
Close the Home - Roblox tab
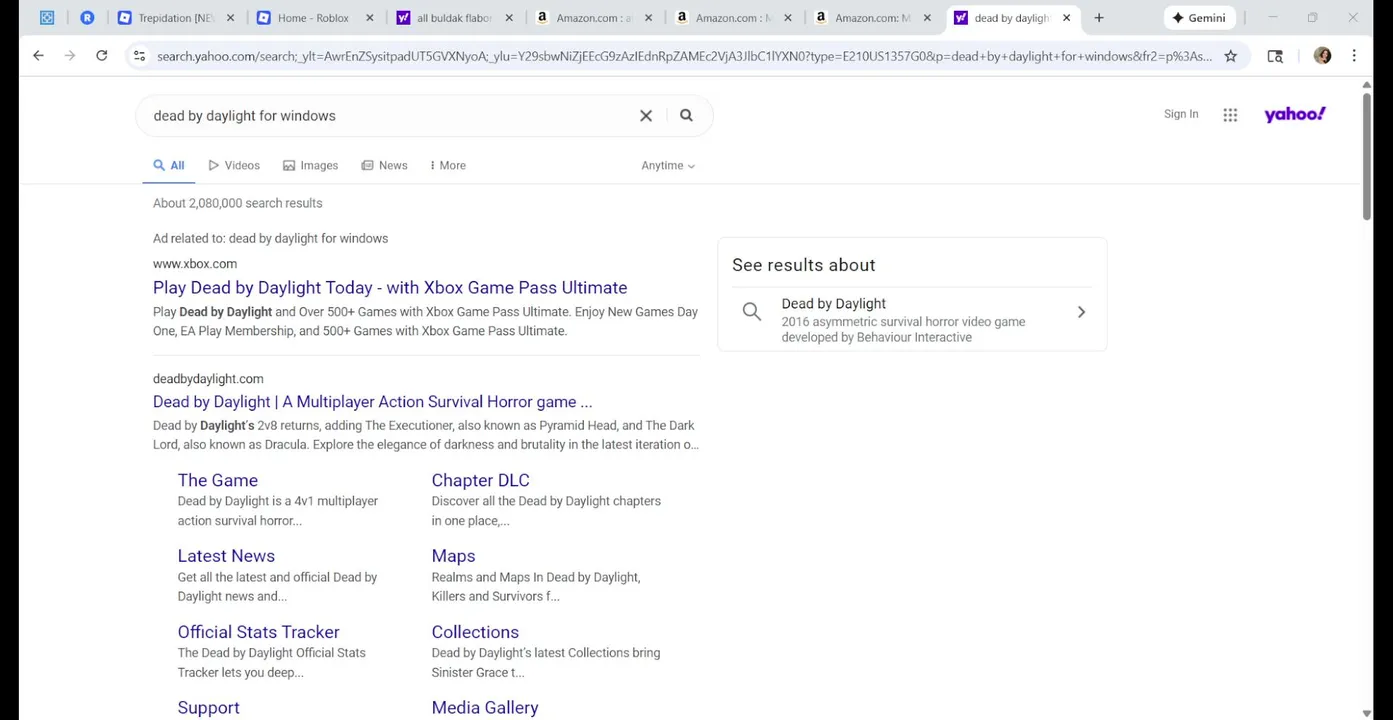(369, 18)
